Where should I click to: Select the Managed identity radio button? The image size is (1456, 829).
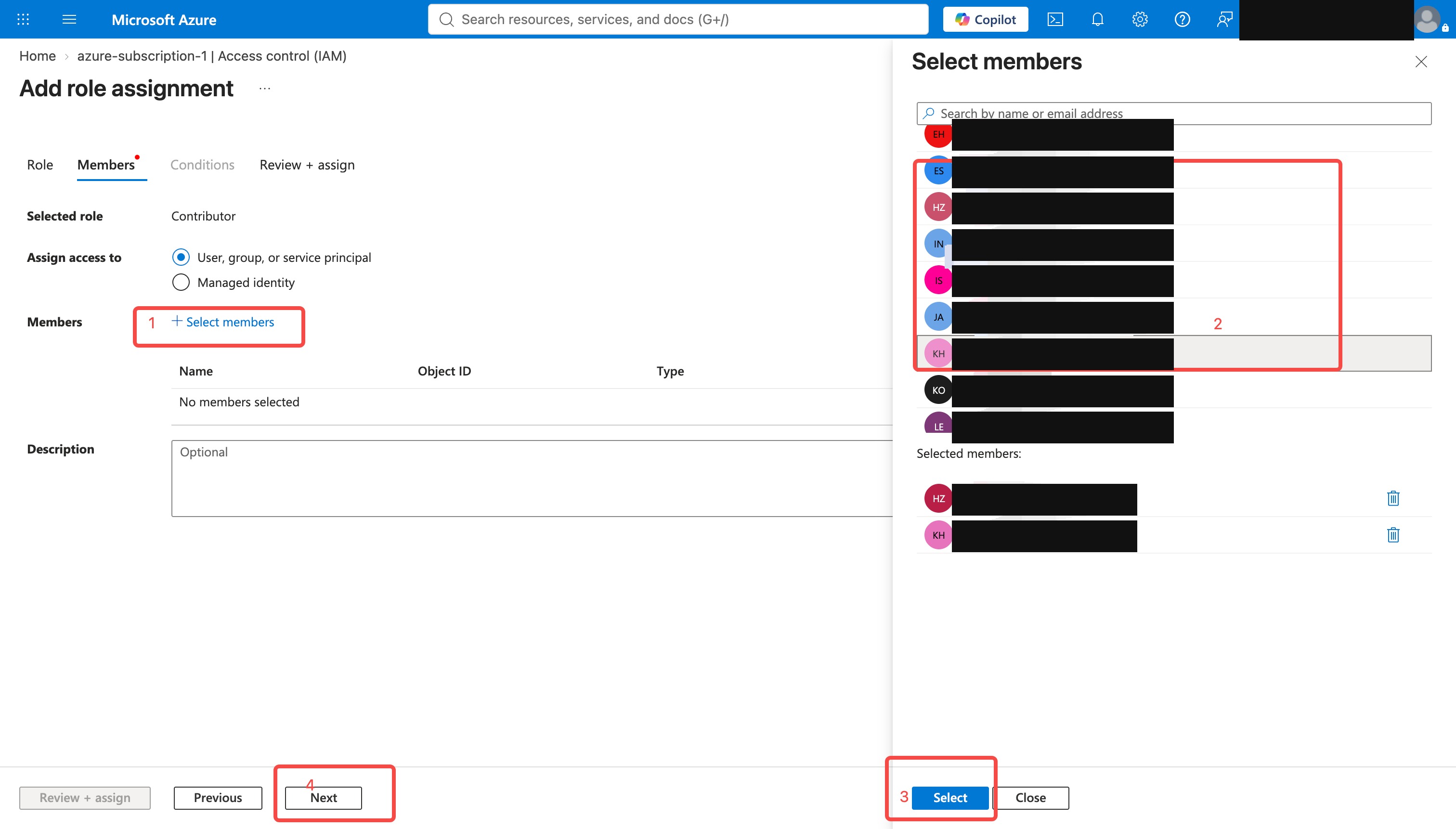point(181,283)
